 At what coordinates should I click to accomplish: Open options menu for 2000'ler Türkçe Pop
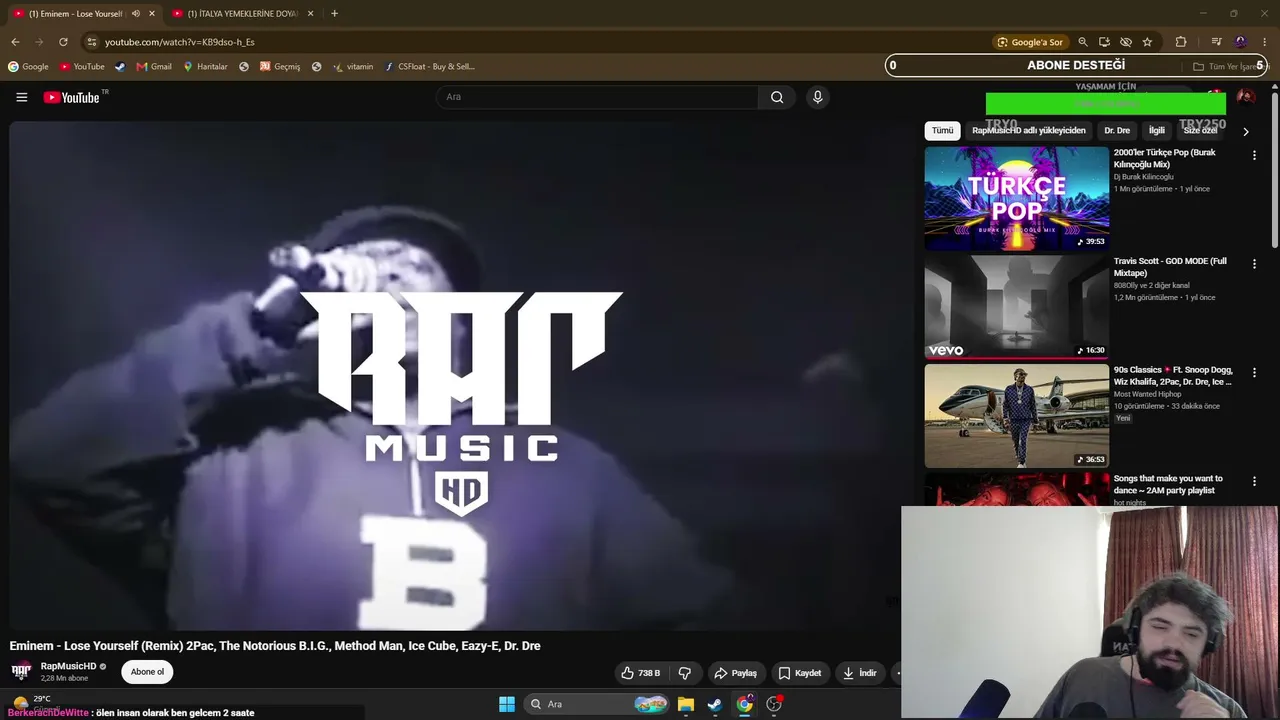(x=1254, y=155)
